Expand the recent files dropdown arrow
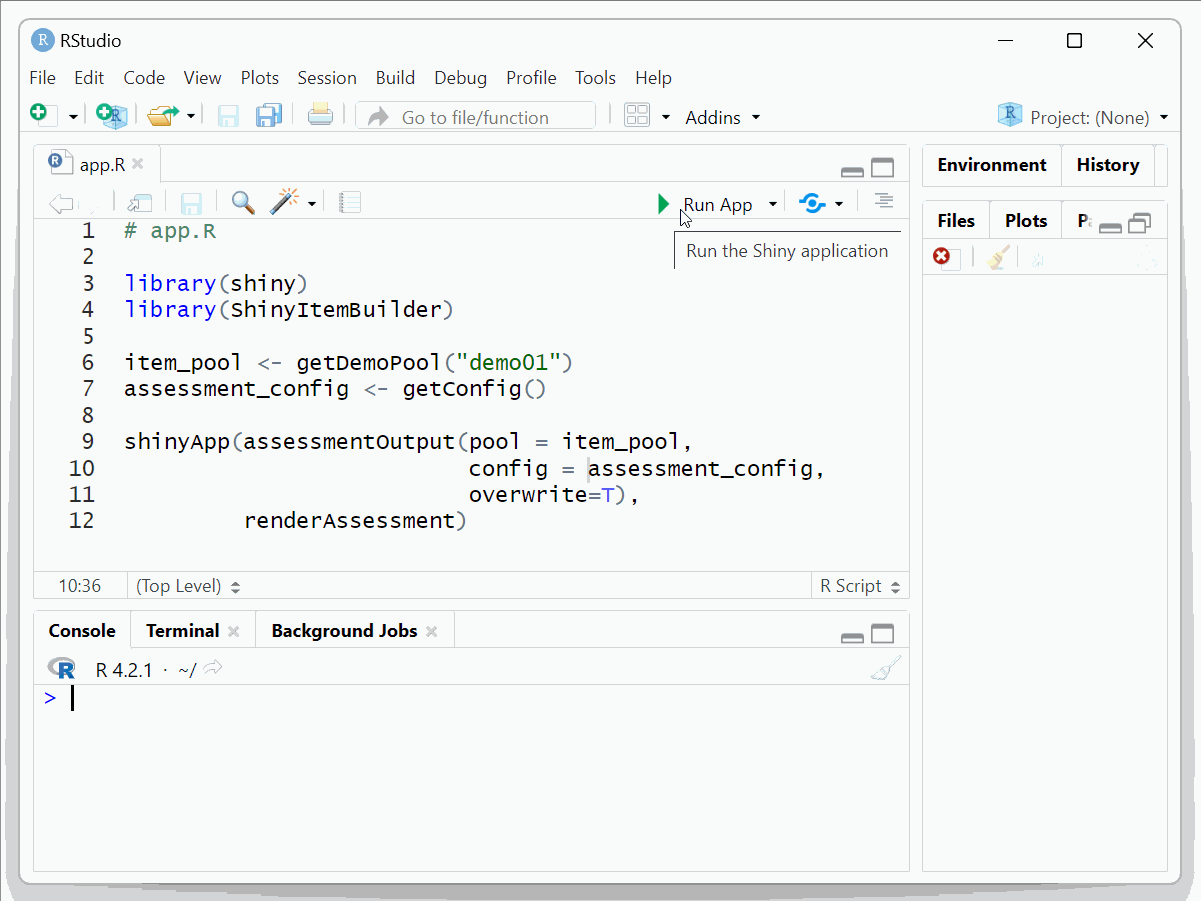The image size is (1201, 901). pos(191,117)
